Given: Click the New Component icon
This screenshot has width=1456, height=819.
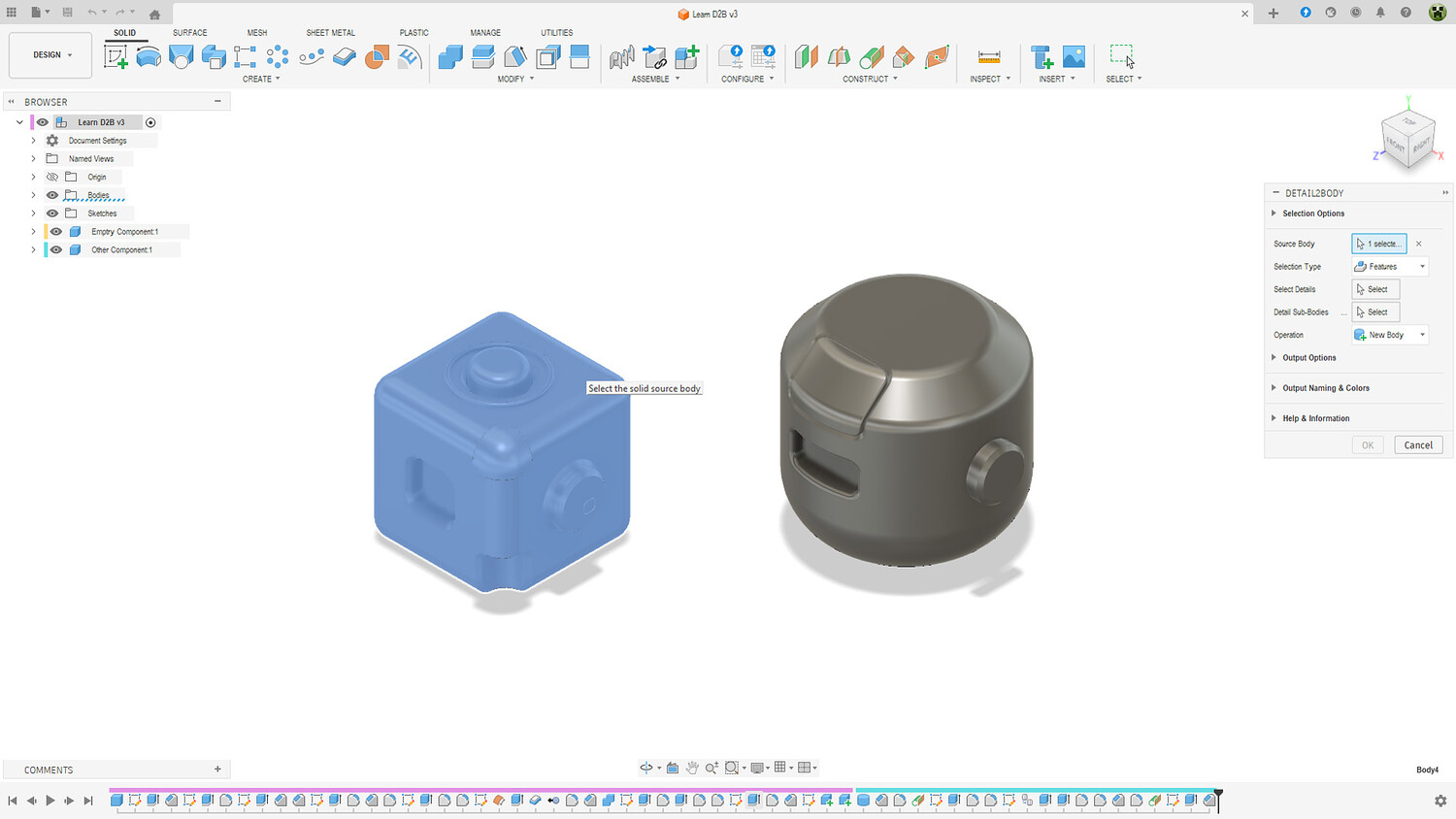Looking at the screenshot, I should coord(687,56).
